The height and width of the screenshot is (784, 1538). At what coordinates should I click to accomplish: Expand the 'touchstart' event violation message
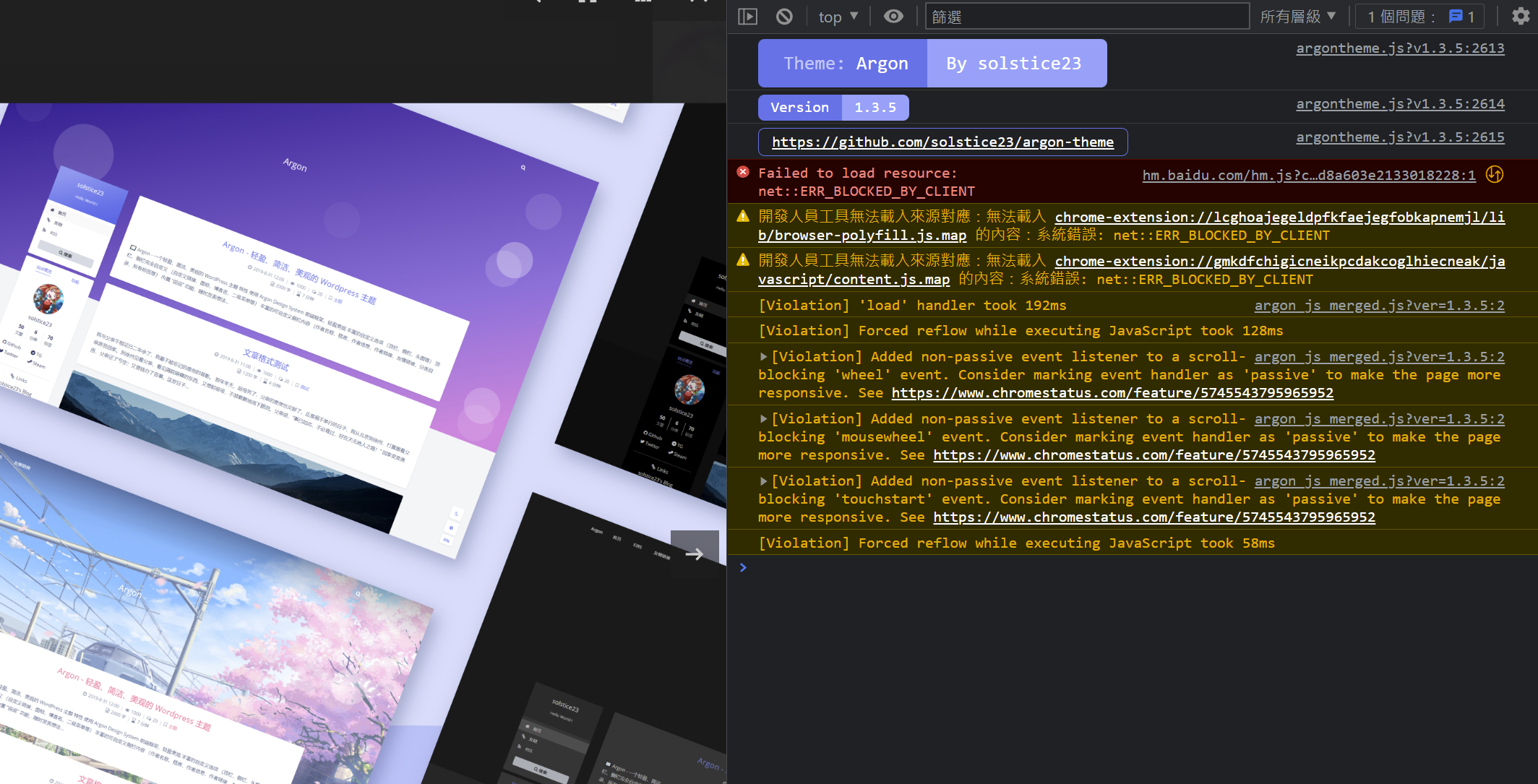click(x=763, y=481)
